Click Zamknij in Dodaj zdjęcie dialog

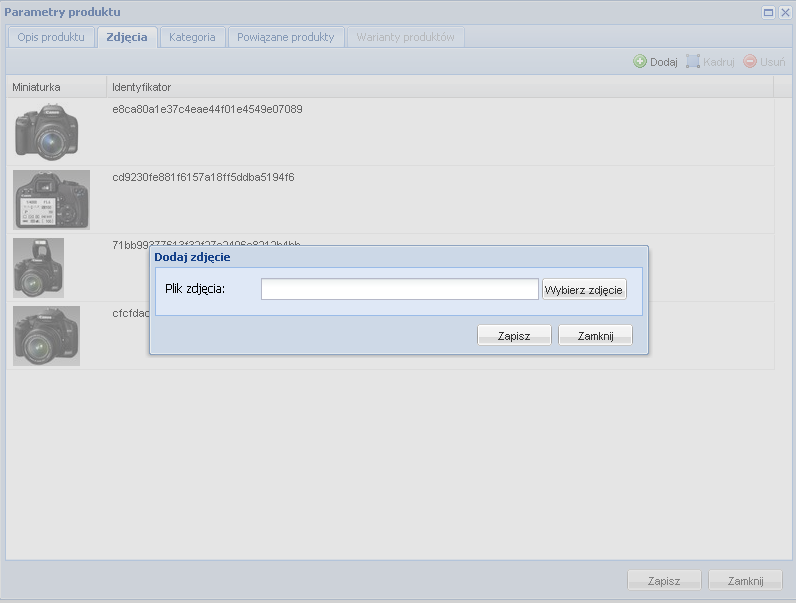595,336
